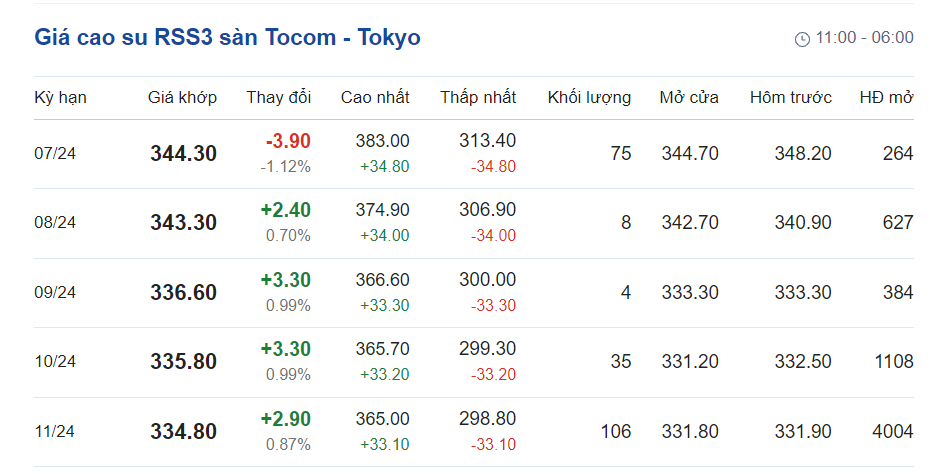Select the 09/24 contract term
Viewport: 936px width, 474px height.
tap(55, 292)
